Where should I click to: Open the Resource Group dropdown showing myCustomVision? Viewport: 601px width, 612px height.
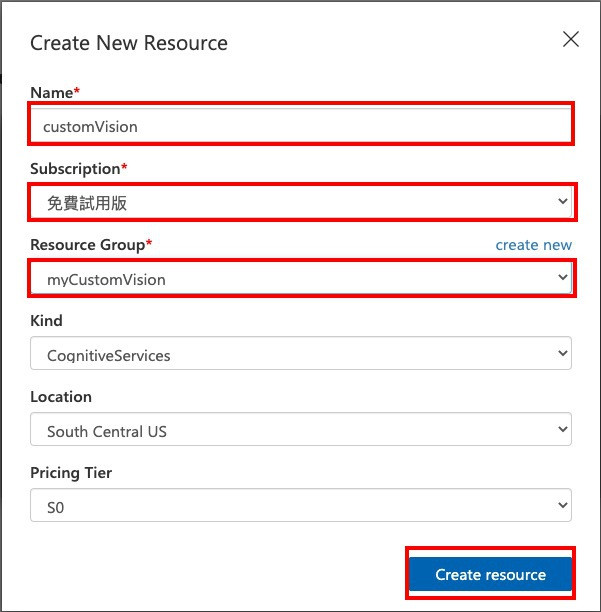300,279
